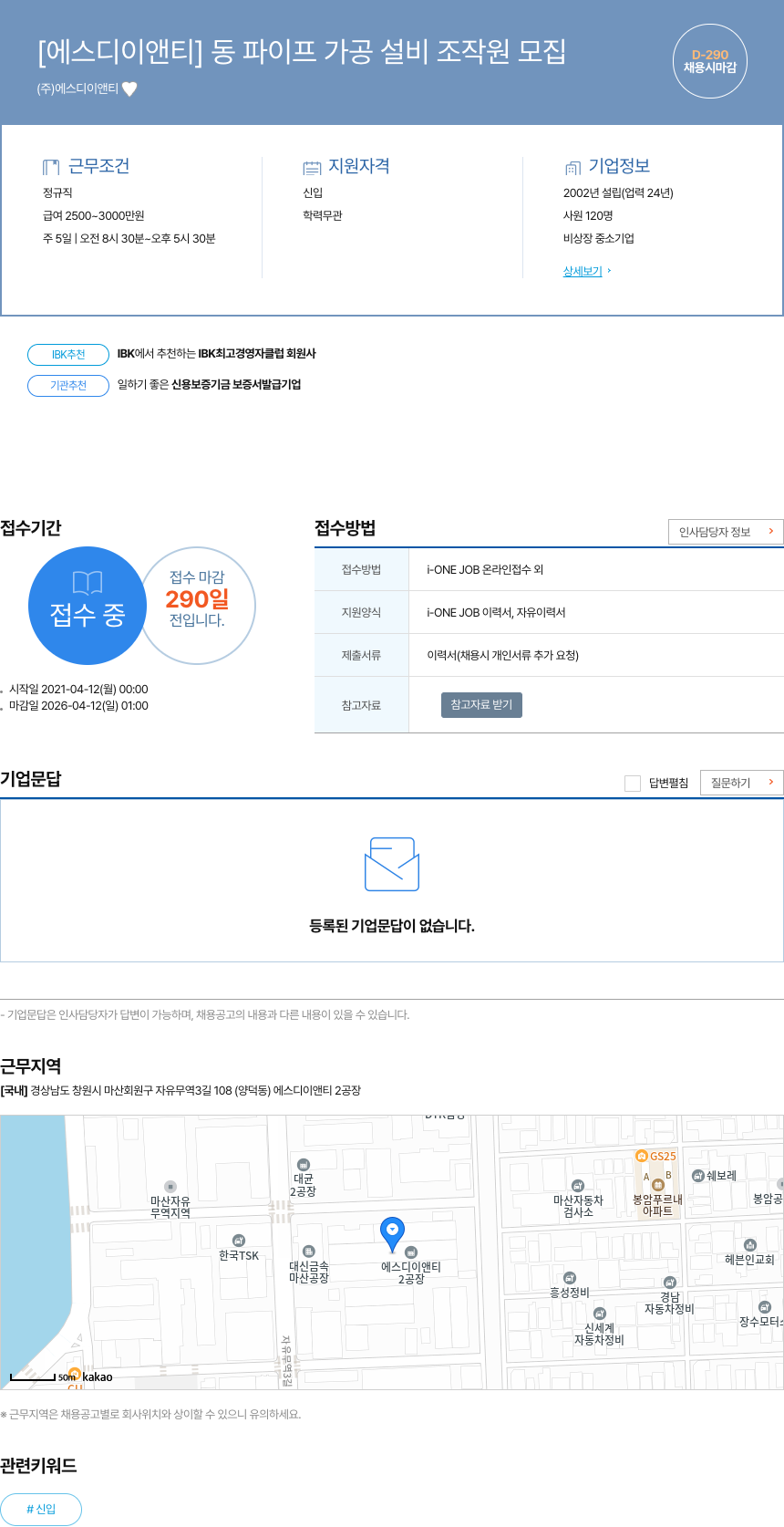Click the blue location pin on the map
This screenshot has width=784, height=1527.
coord(392,1234)
